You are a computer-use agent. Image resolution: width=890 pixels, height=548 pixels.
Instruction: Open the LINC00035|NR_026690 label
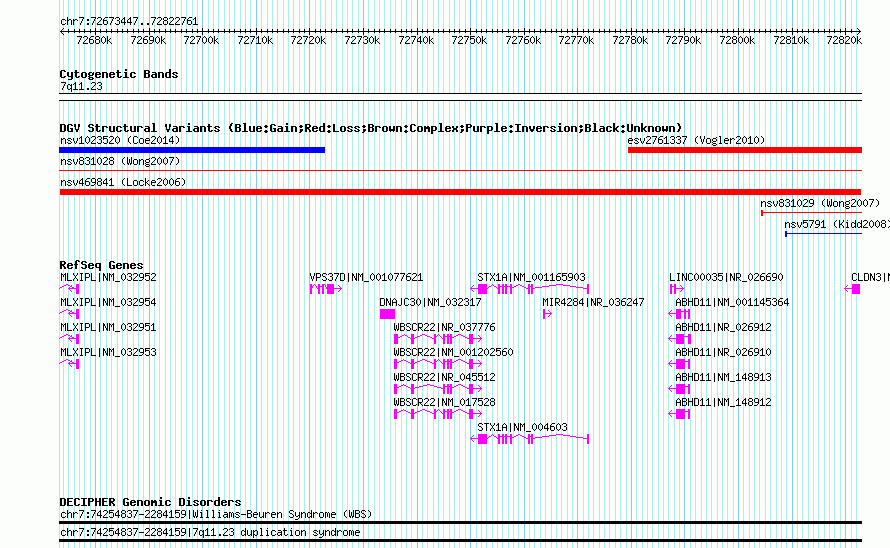point(726,278)
